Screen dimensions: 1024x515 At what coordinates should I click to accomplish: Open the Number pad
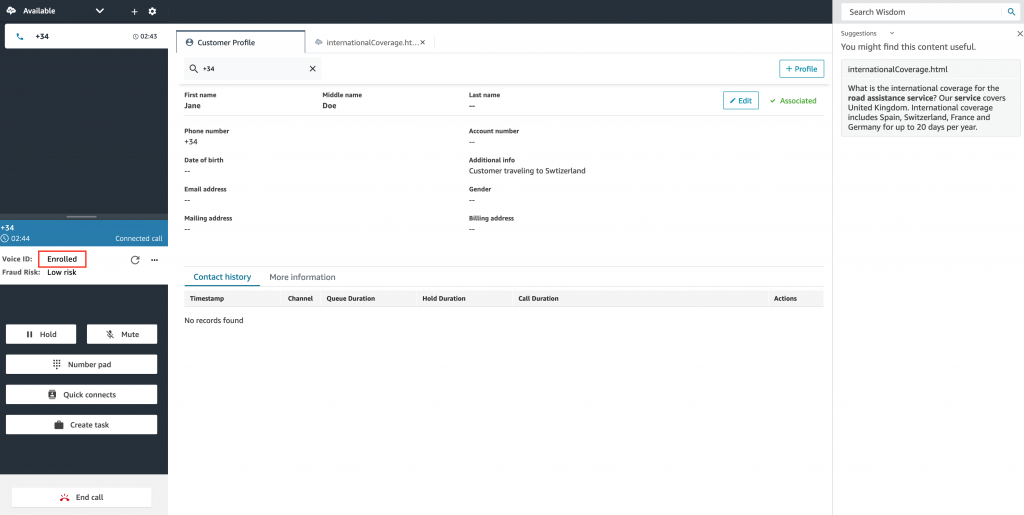82,364
